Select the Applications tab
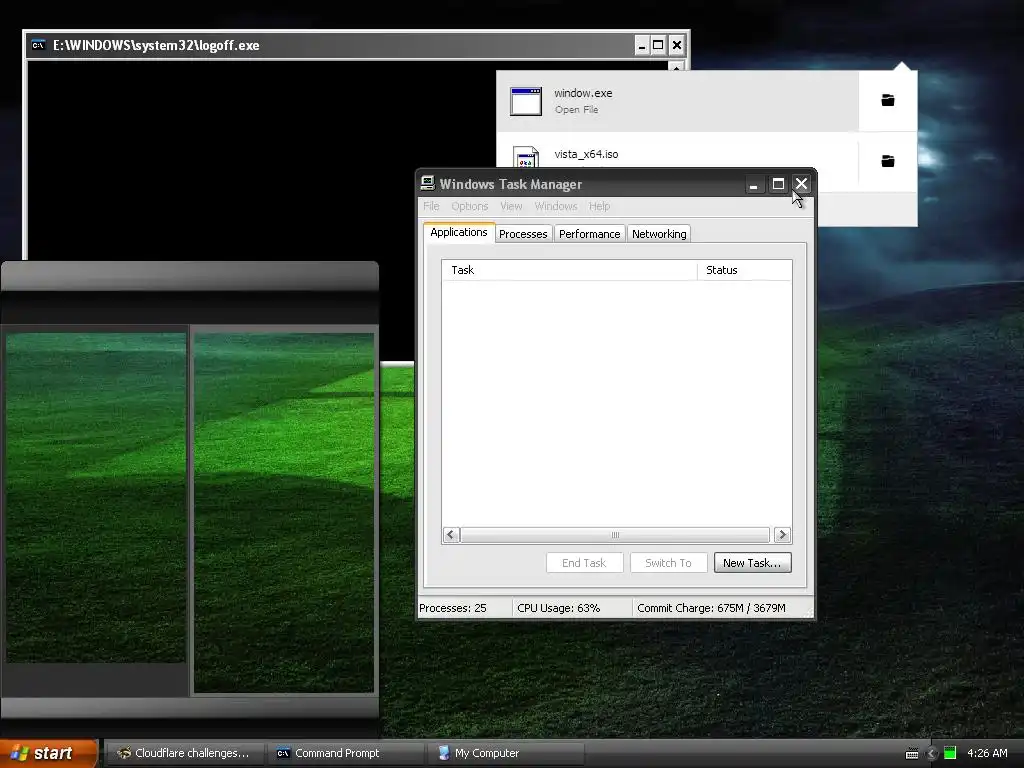1024x768 pixels. pos(458,232)
